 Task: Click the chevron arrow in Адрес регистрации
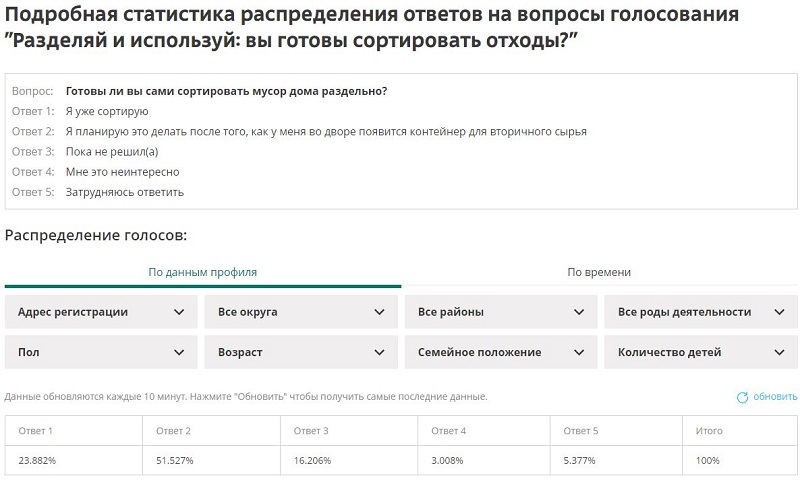click(x=179, y=312)
